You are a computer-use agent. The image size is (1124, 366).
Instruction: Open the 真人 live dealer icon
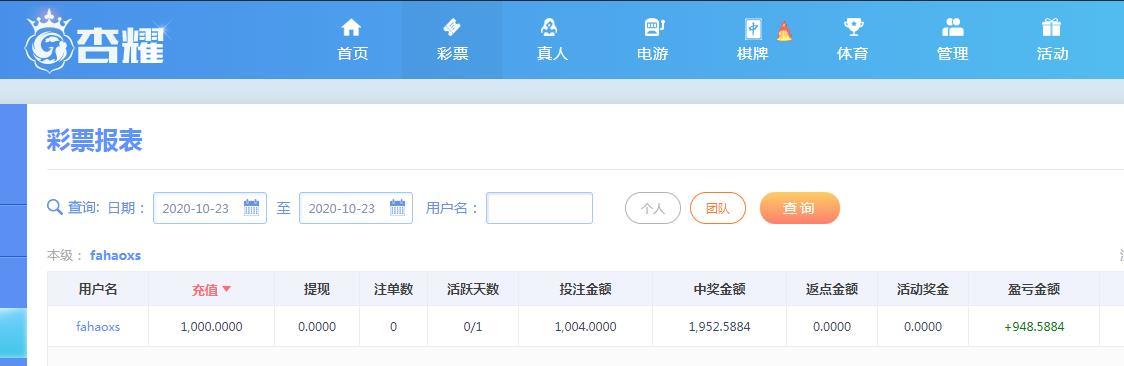point(550,28)
